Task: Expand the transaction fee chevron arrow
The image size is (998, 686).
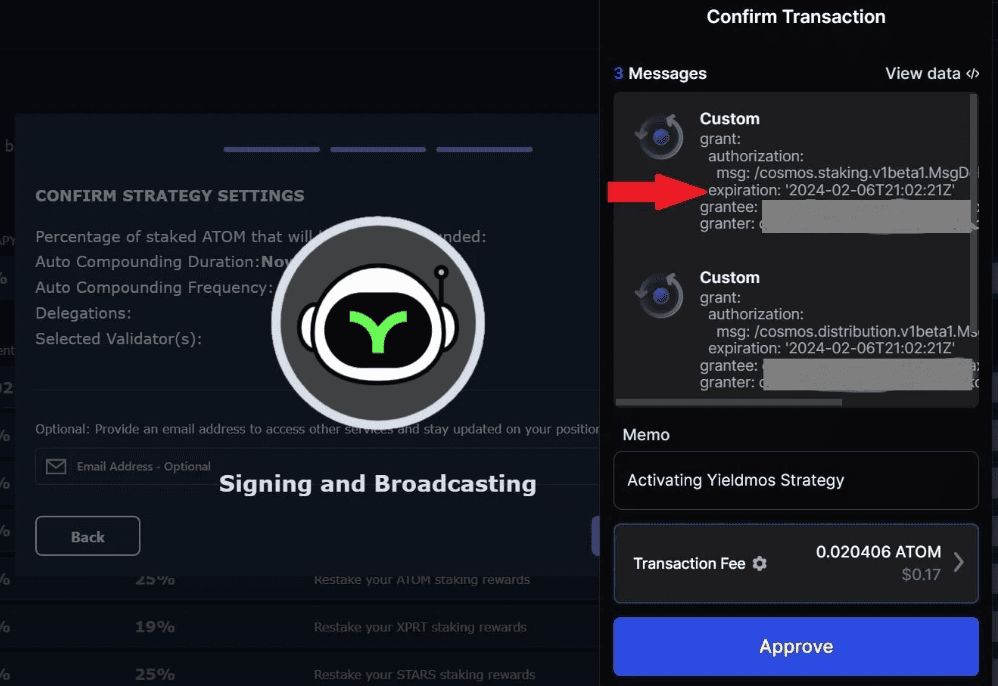Action: point(959,562)
